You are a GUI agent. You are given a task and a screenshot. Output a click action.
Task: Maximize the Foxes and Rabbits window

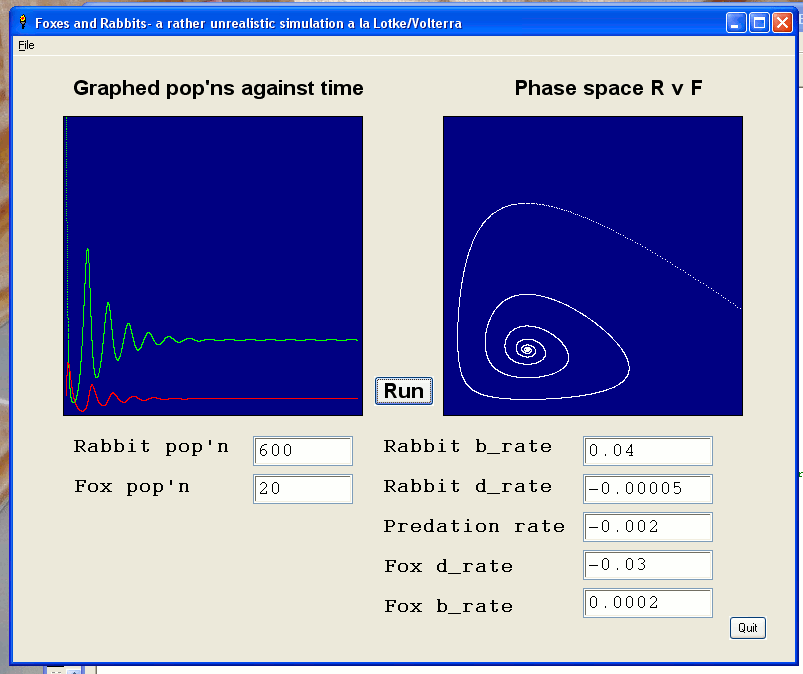point(759,23)
